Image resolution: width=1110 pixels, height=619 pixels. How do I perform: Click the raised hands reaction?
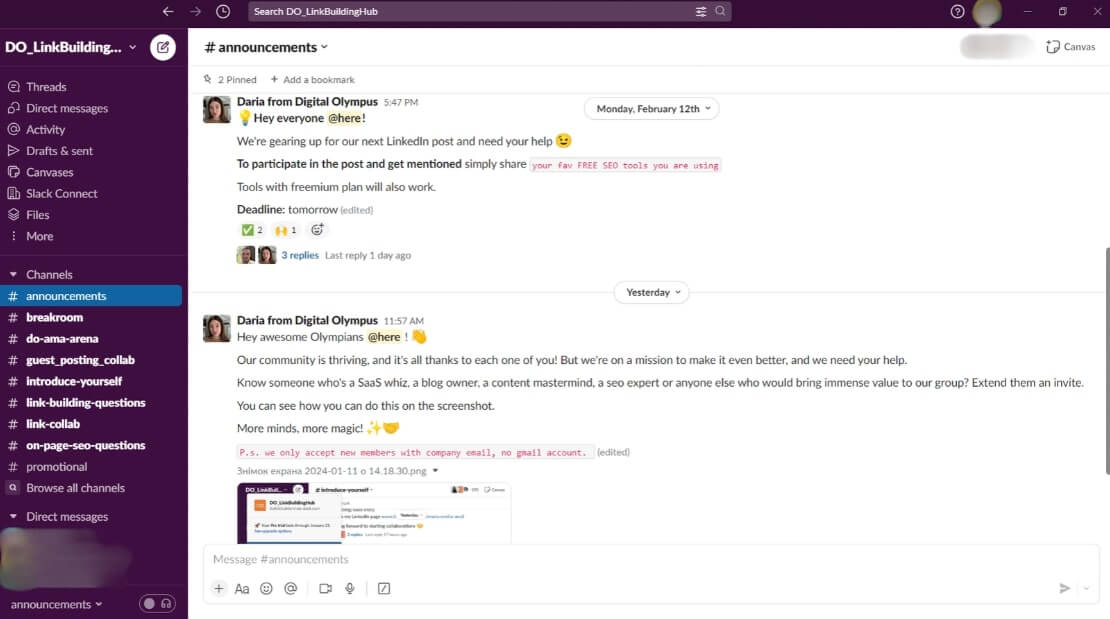click(286, 229)
